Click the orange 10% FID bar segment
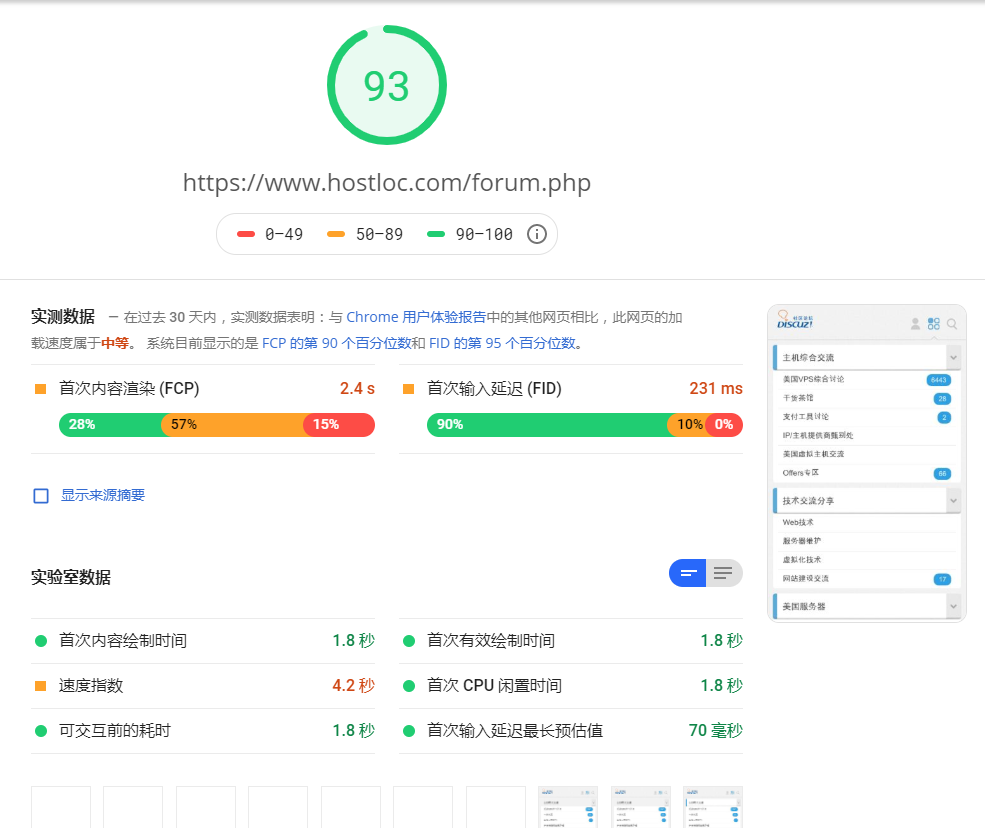The width and height of the screenshot is (985, 828). (687, 425)
